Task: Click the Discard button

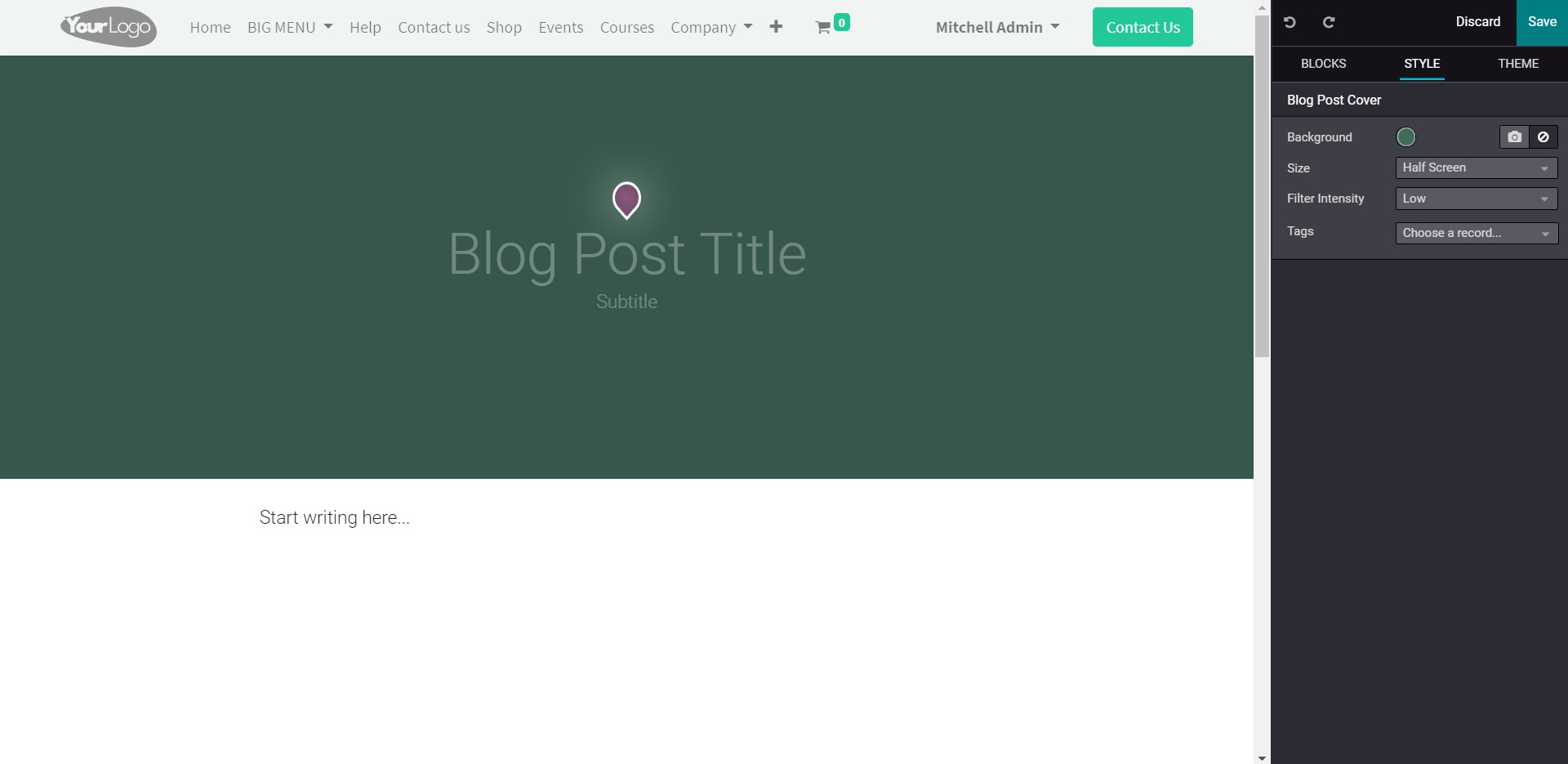Action: 1477,22
